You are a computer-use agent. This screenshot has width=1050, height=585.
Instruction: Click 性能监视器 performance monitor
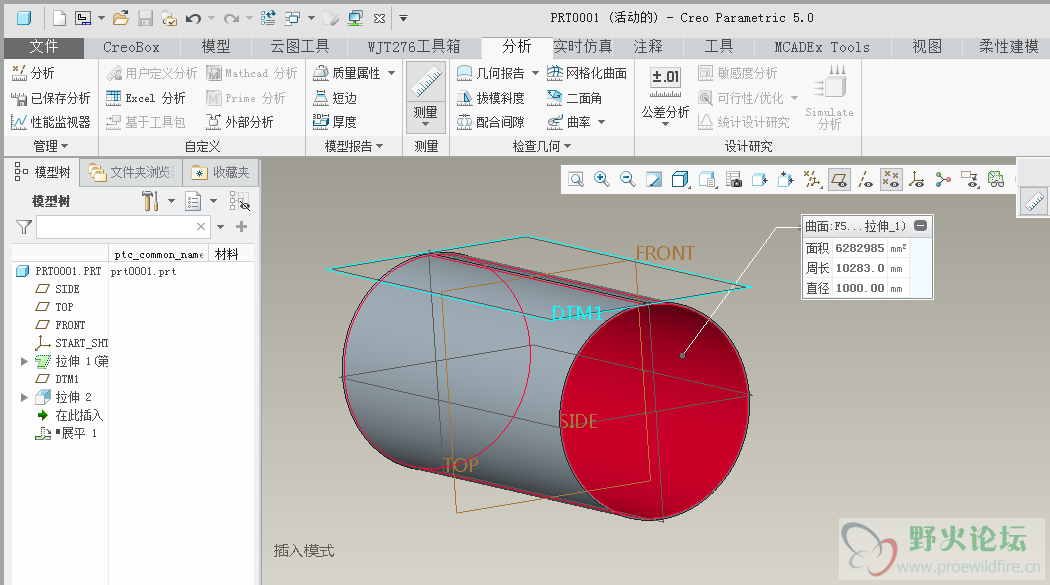coord(51,122)
